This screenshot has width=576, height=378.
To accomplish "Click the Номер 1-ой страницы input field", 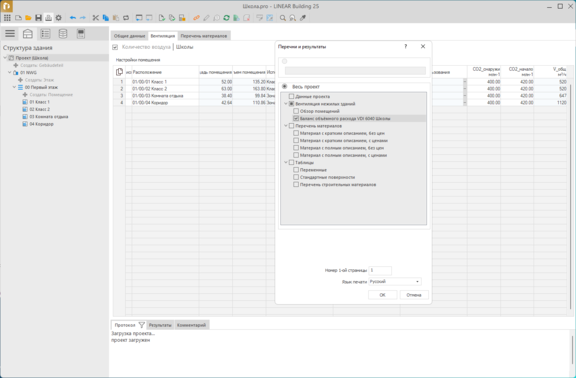I will pyautogui.click(x=380, y=270).
